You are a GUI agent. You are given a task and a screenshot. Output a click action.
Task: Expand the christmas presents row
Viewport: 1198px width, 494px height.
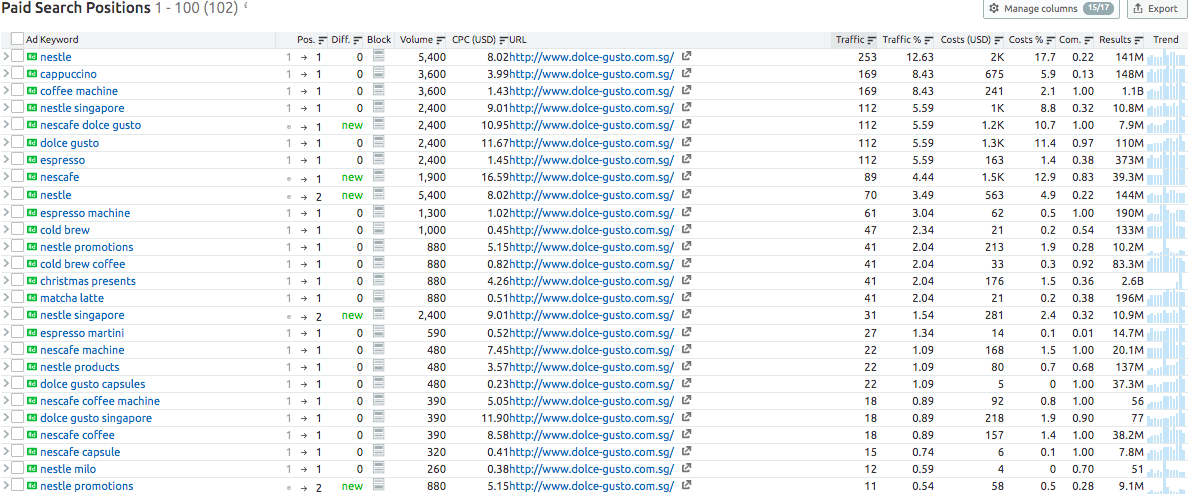click(x=5, y=281)
